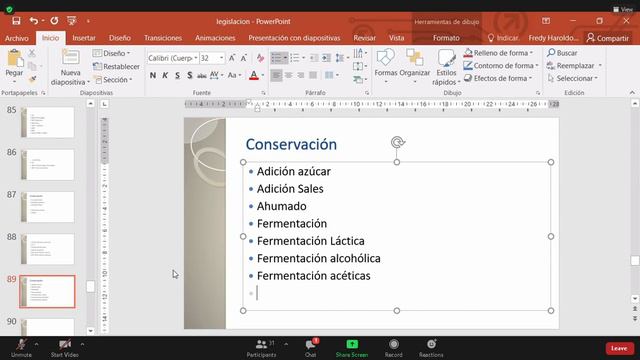Start Video in Zoom toolbar
The width and height of the screenshot is (640, 360).
click(65, 348)
